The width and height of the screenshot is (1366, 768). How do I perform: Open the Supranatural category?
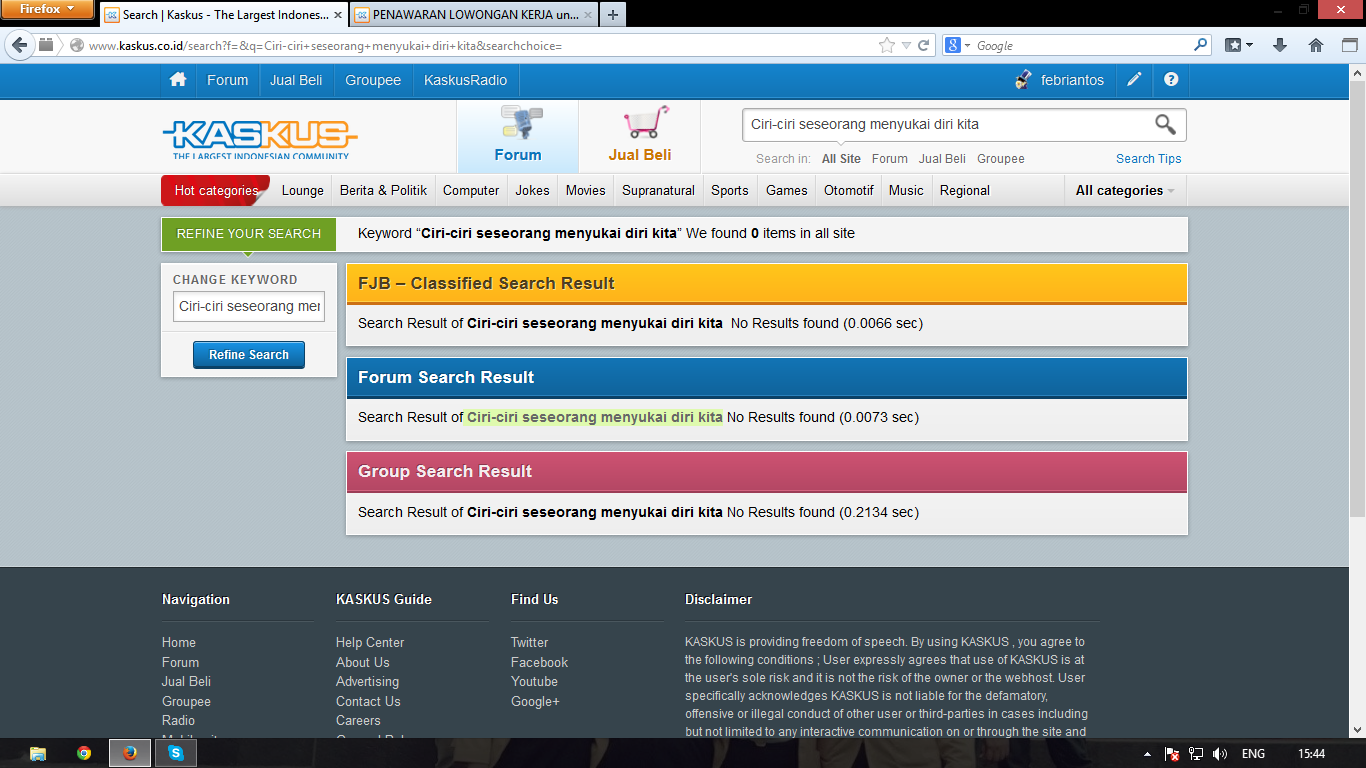659,190
